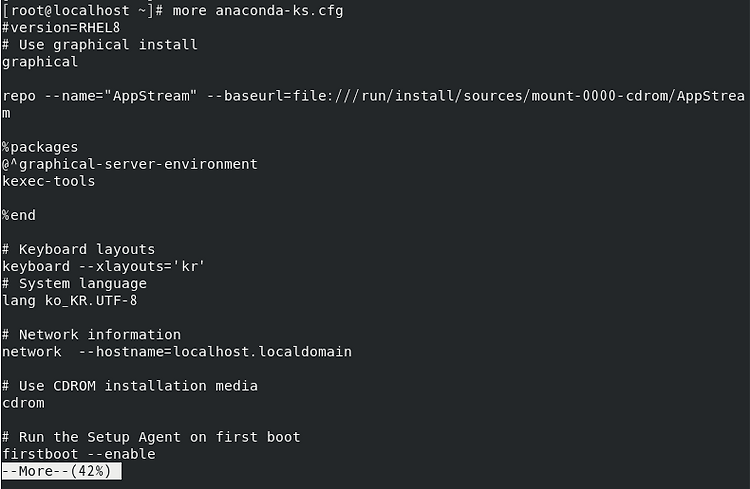Click the kexec-tools package line
Viewport: 750px width, 489px height.
48,181
